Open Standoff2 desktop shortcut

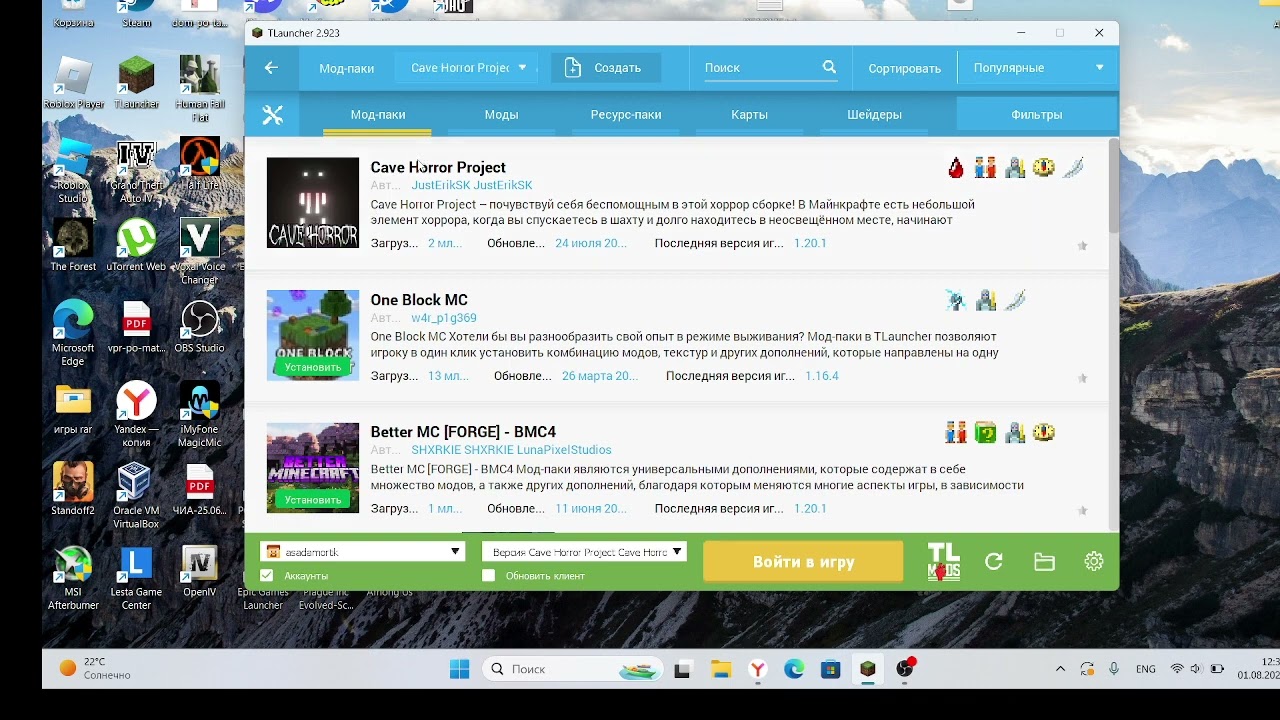(73, 490)
